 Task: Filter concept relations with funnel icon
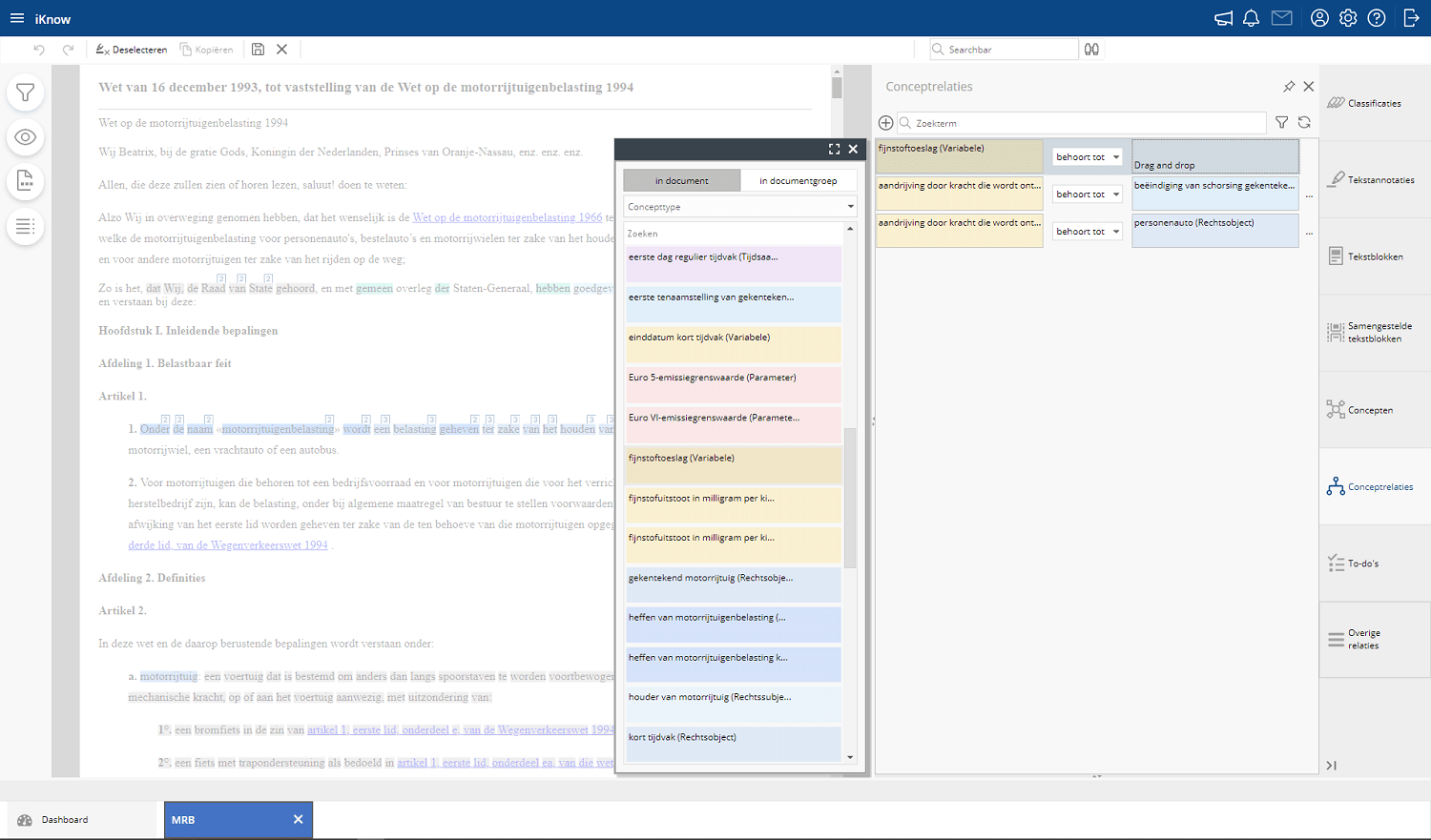pyautogui.click(x=1282, y=123)
